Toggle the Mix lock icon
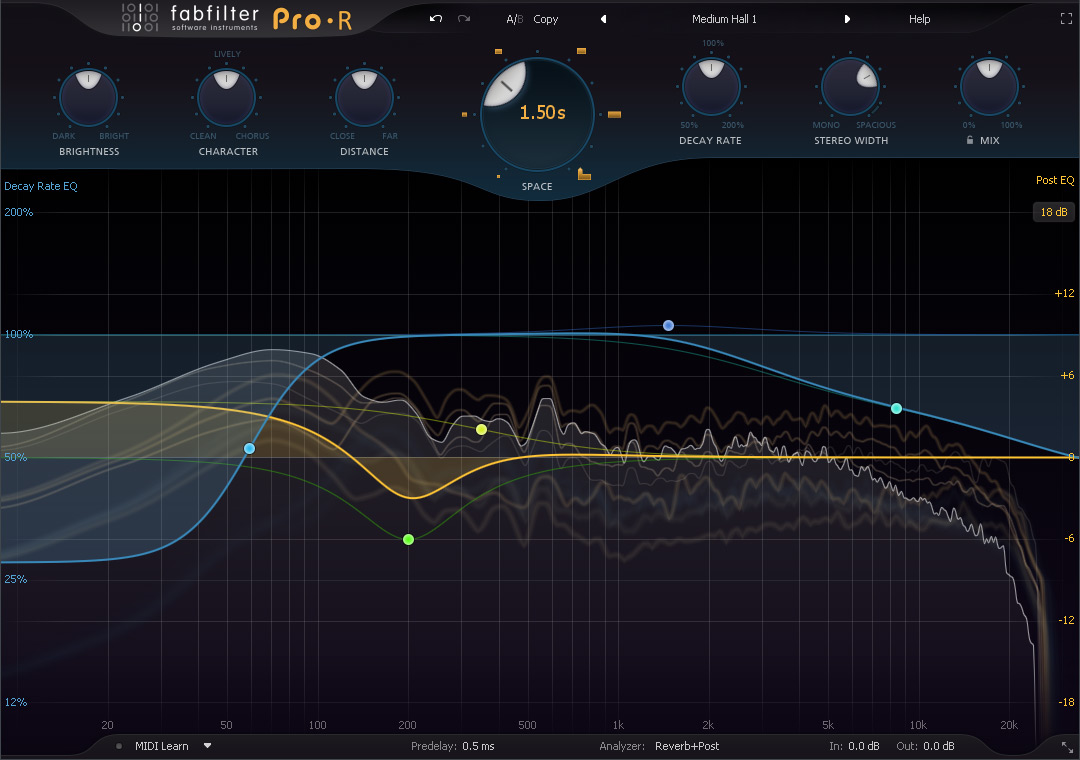This screenshot has width=1080, height=760. point(970,141)
